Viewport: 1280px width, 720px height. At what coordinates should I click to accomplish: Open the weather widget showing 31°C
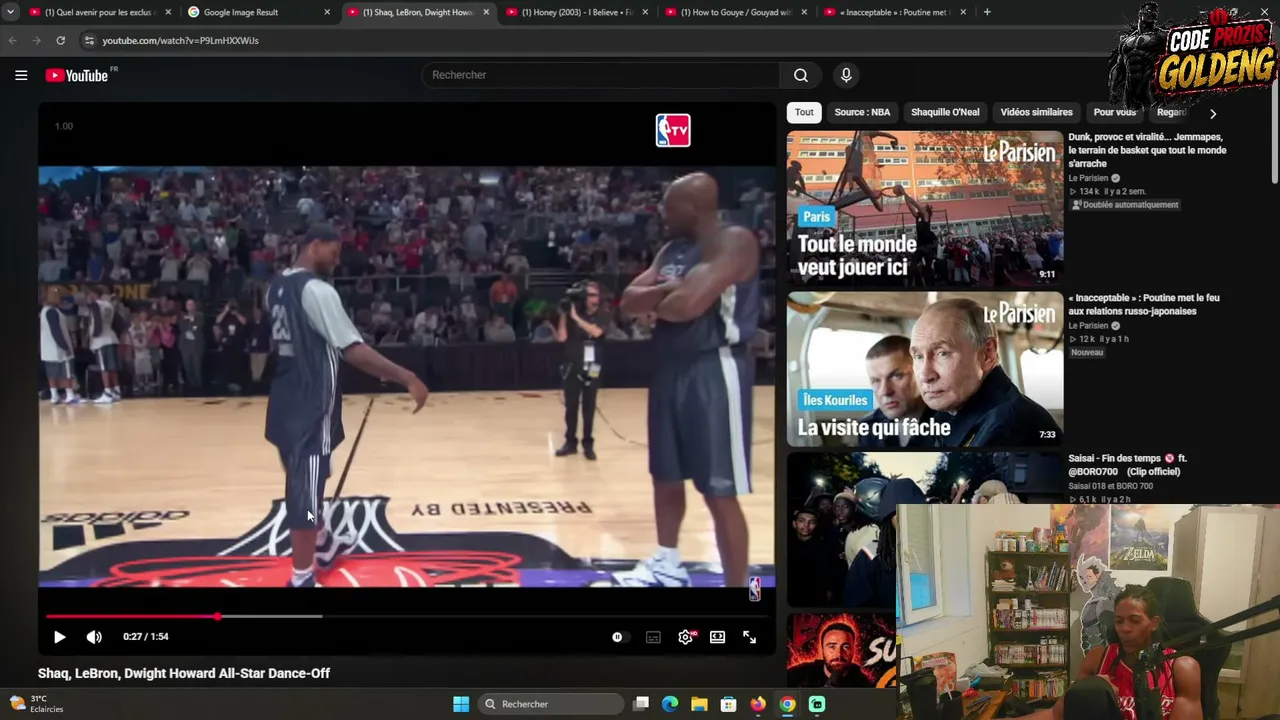coord(35,704)
